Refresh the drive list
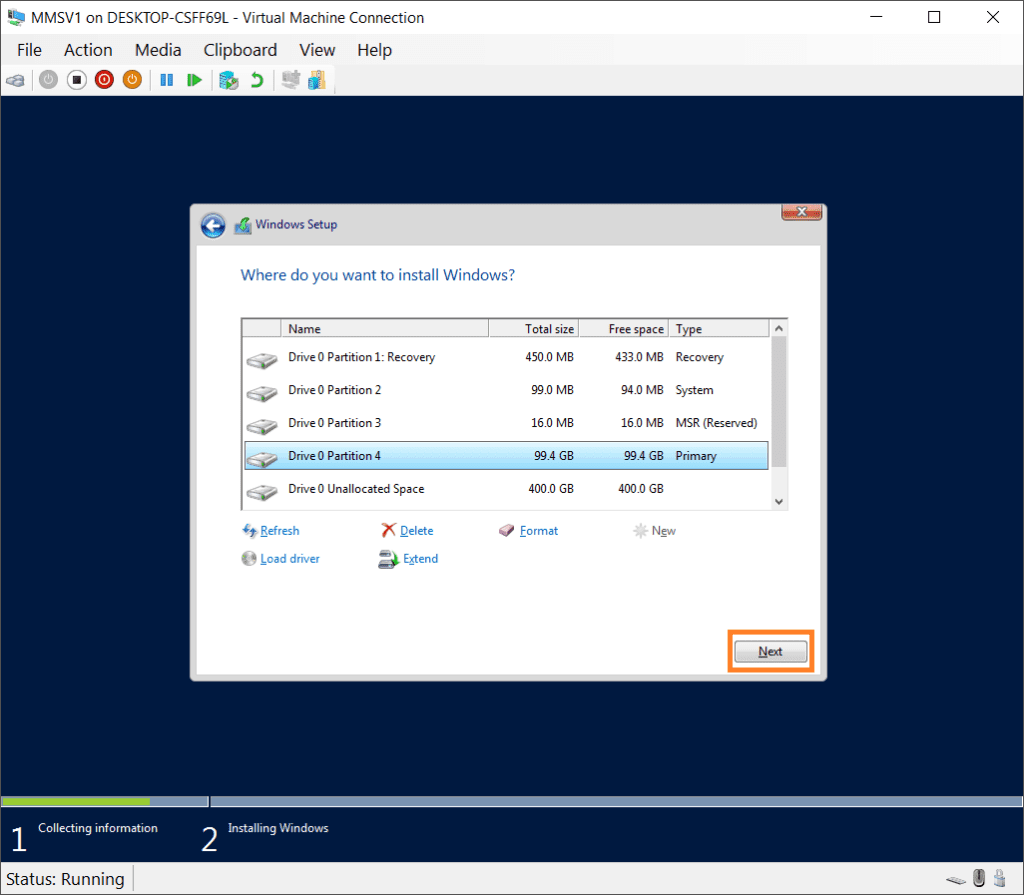Screen dimensions: 1024x895 pyautogui.click(x=271, y=531)
